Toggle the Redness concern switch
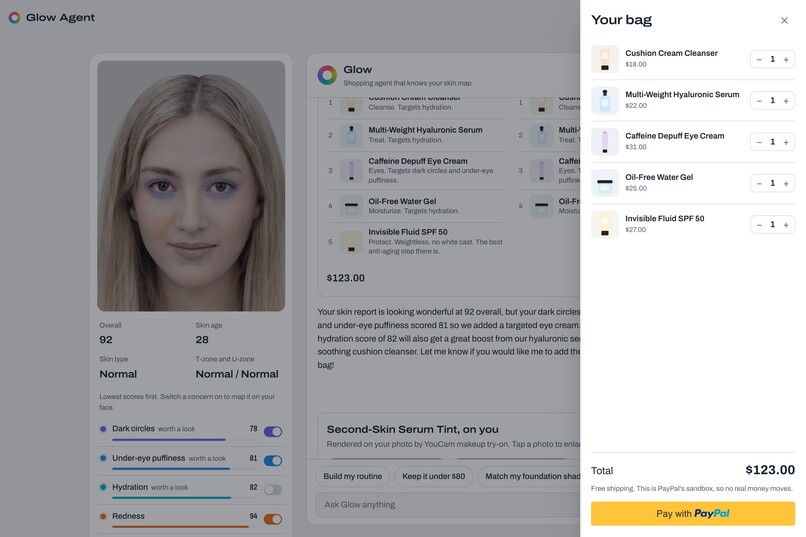Image resolution: width=806 pixels, height=537 pixels. pos(273,519)
